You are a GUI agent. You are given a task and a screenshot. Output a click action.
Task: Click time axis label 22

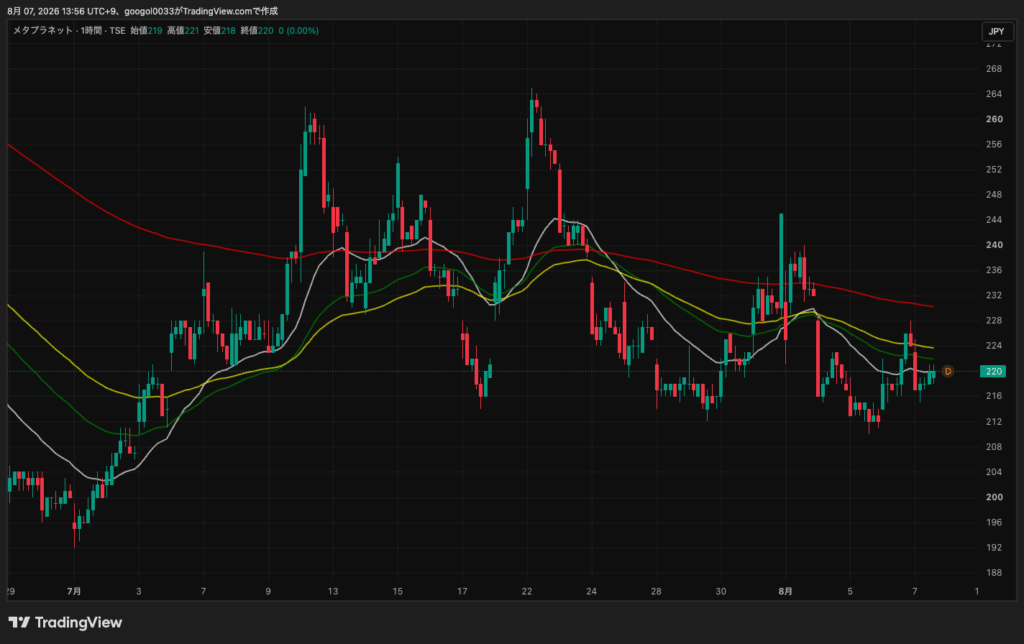pyautogui.click(x=526, y=591)
